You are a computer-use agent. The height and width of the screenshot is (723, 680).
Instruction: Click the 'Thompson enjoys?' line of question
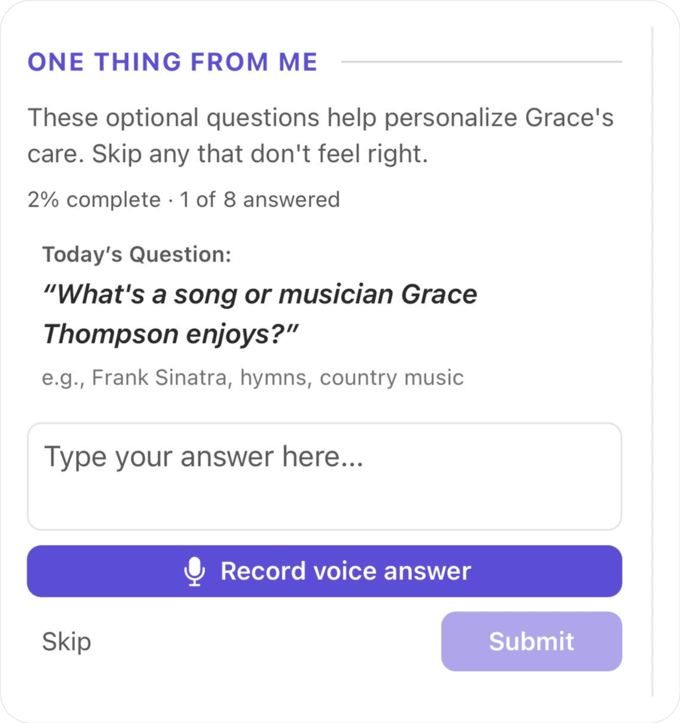171,334
